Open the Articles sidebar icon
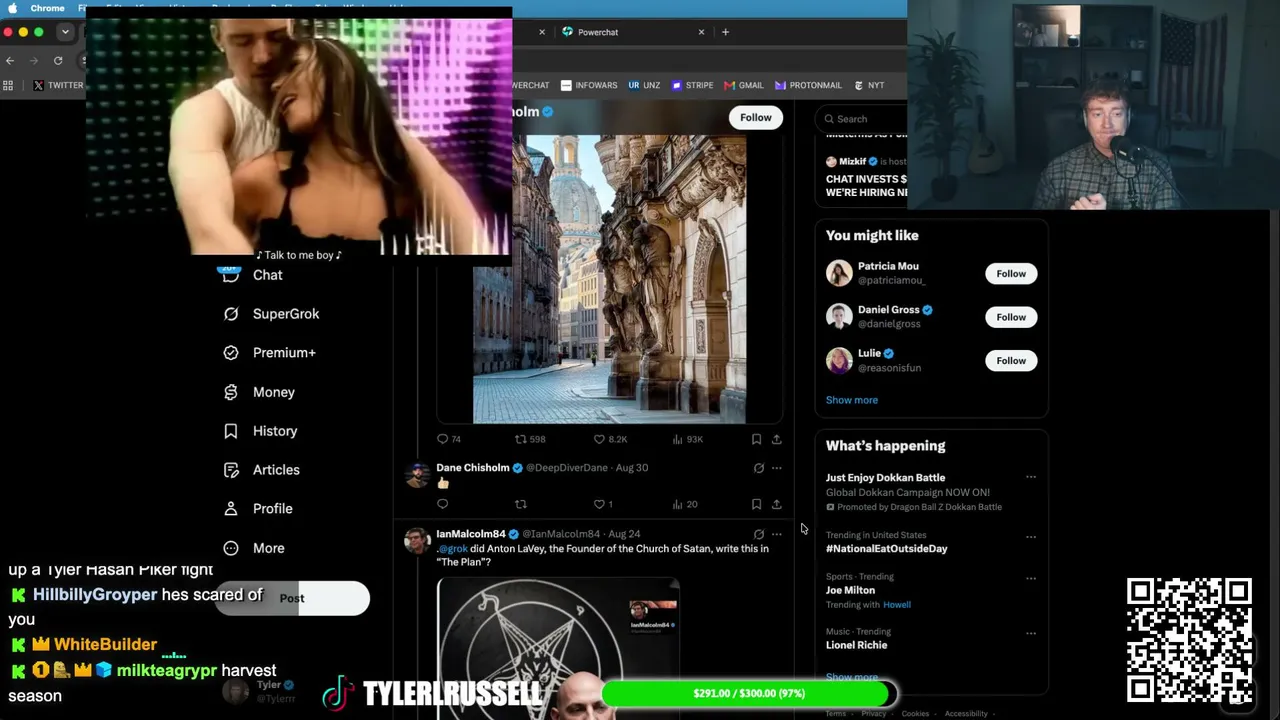 coord(231,470)
